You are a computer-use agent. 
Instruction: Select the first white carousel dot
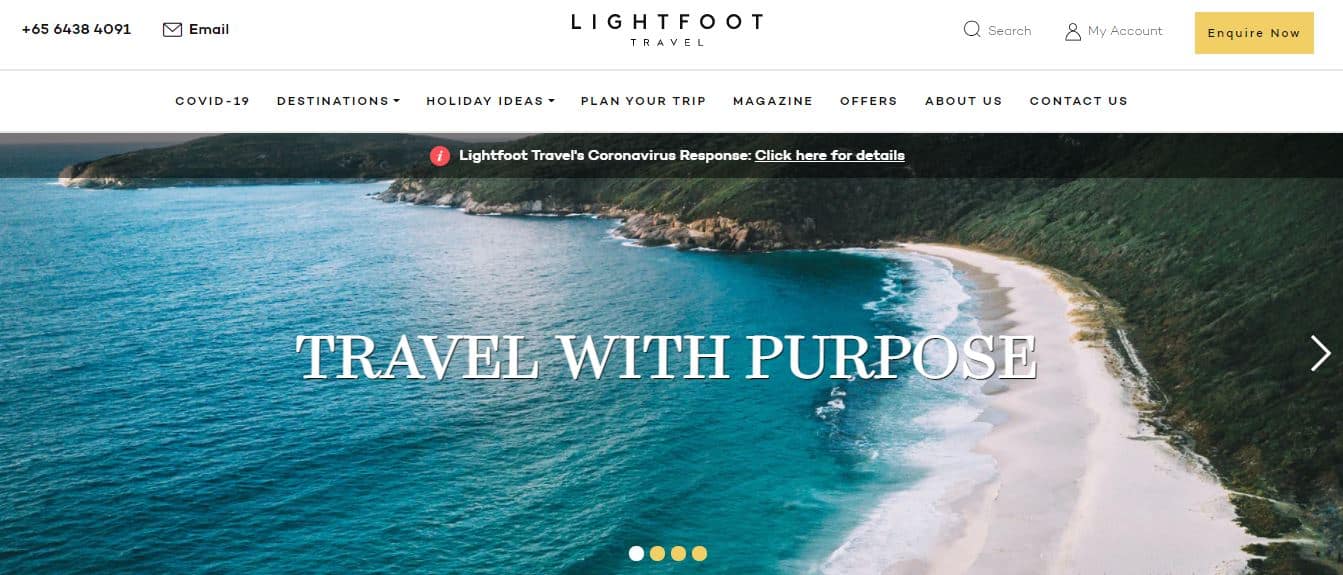click(x=636, y=553)
